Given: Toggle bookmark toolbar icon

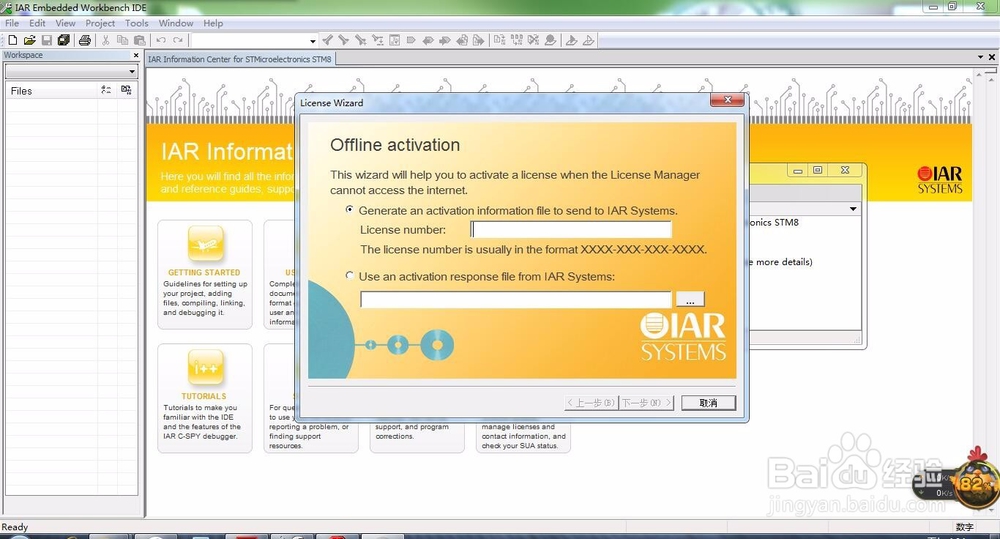Looking at the screenshot, I should (411, 40).
